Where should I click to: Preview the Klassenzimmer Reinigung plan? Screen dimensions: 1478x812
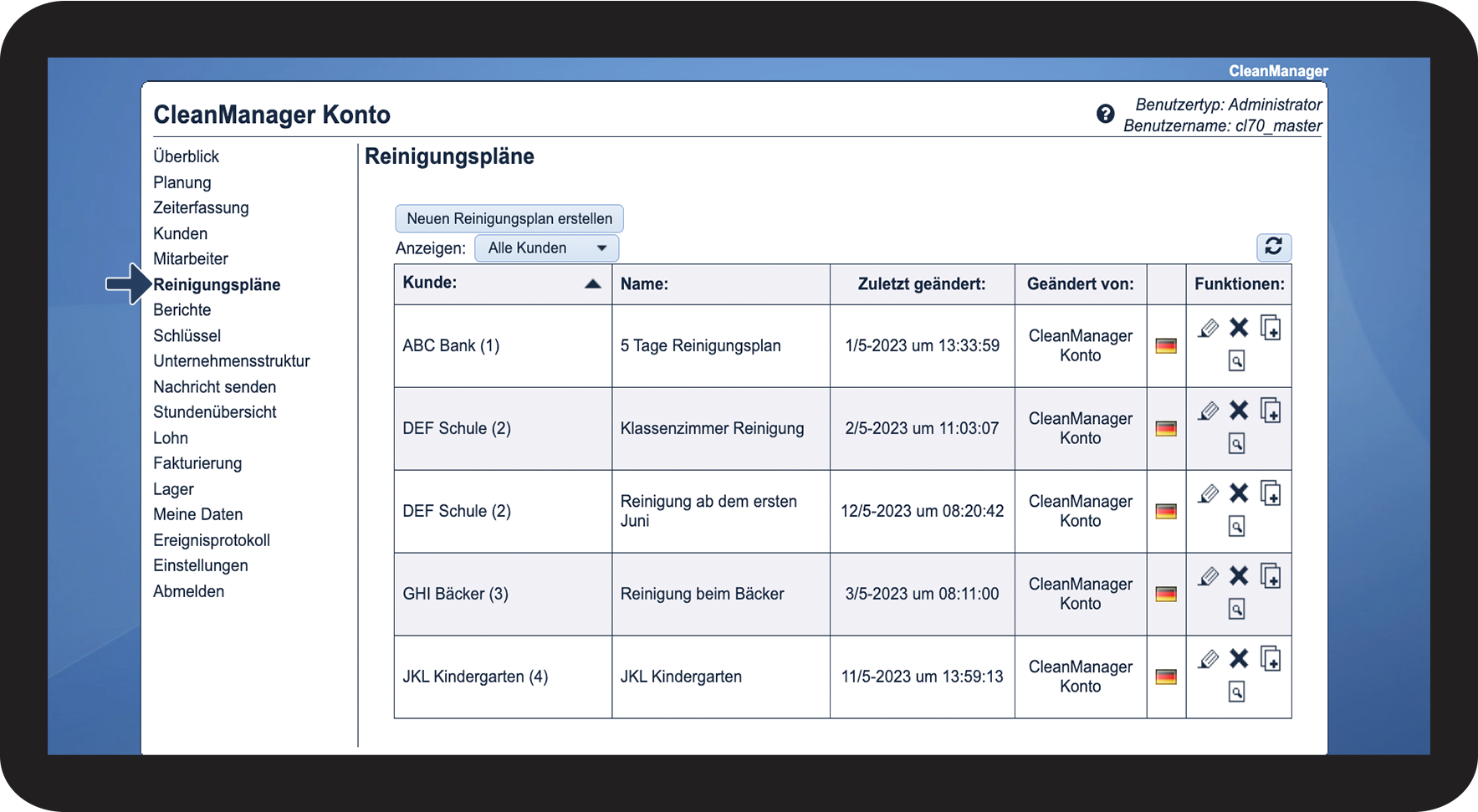click(1236, 443)
